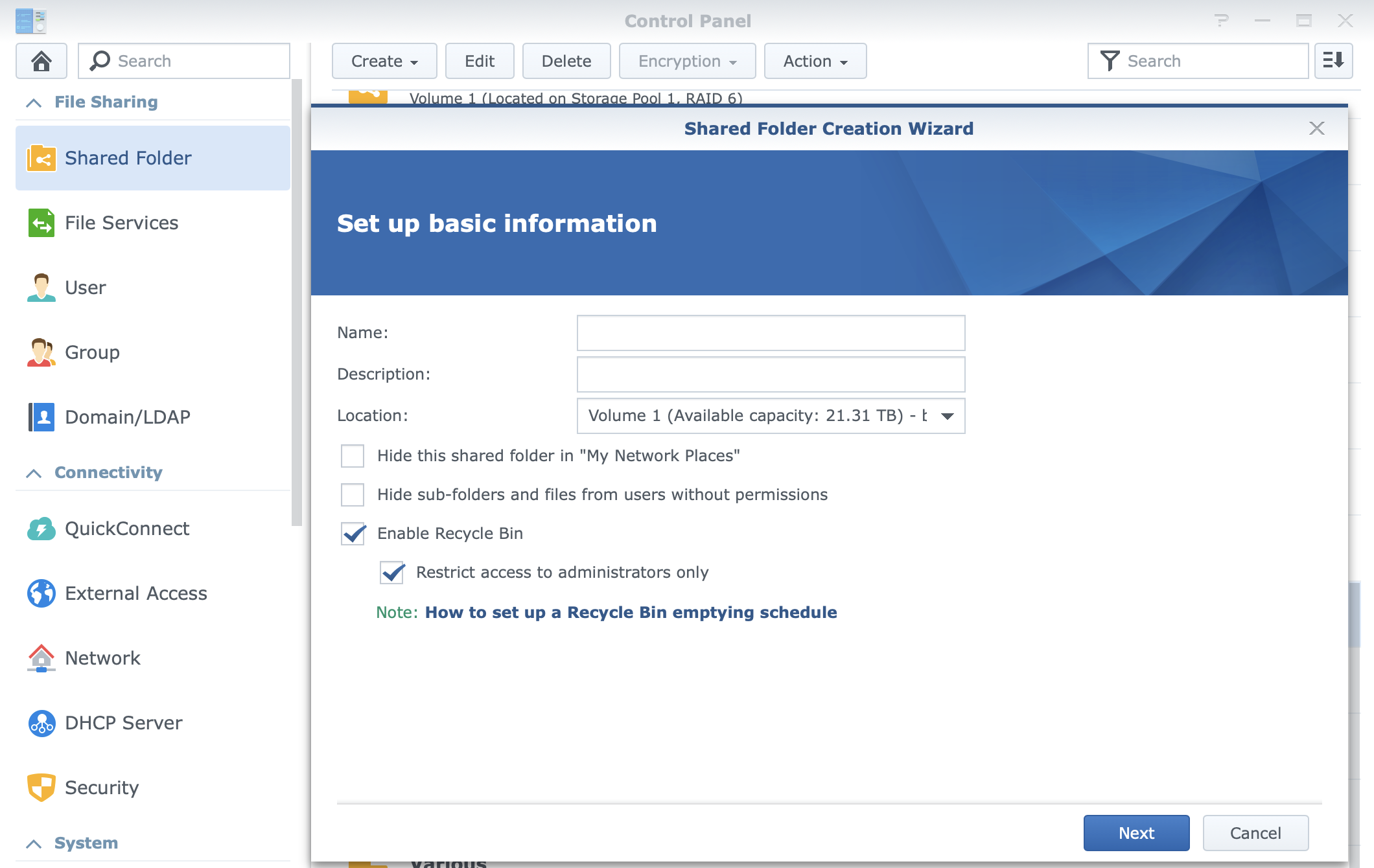Screen dimensions: 1374x868
Task: Close the Shared Folder Creation Wizard
Action: click(x=1316, y=128)
